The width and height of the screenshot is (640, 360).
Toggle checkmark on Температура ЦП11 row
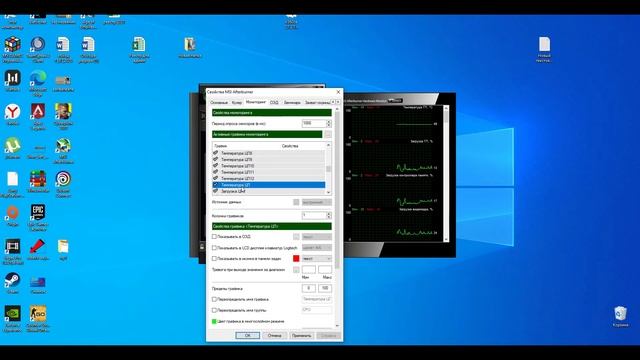pos(216,172)
